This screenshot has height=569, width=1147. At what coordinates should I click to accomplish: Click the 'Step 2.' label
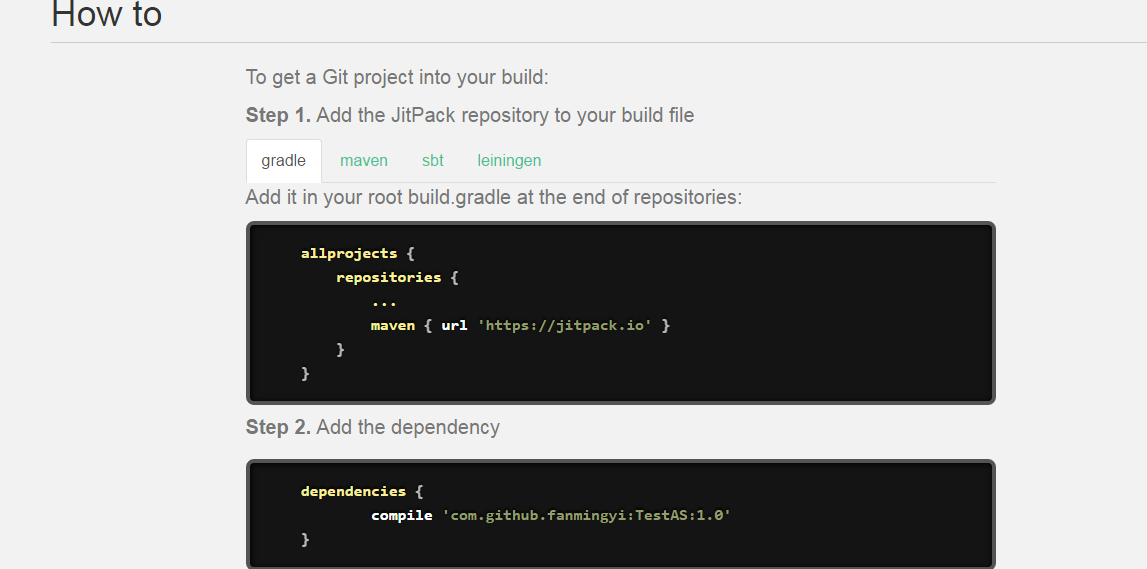click(x=278, y=427)
